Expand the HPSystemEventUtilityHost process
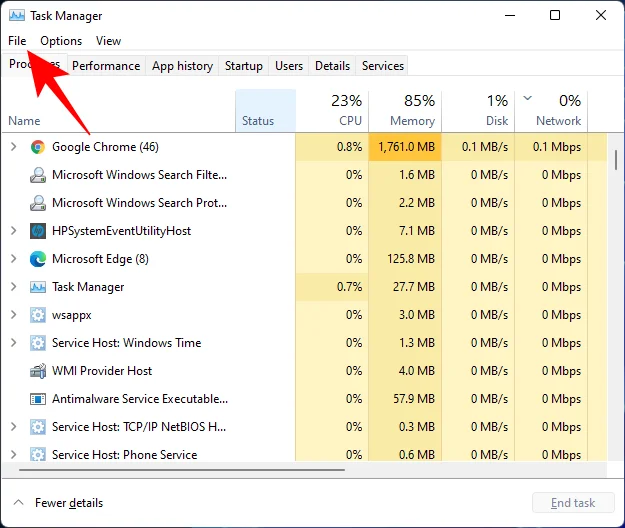Viewport: 625px width, 528px height. click(14, 231)
